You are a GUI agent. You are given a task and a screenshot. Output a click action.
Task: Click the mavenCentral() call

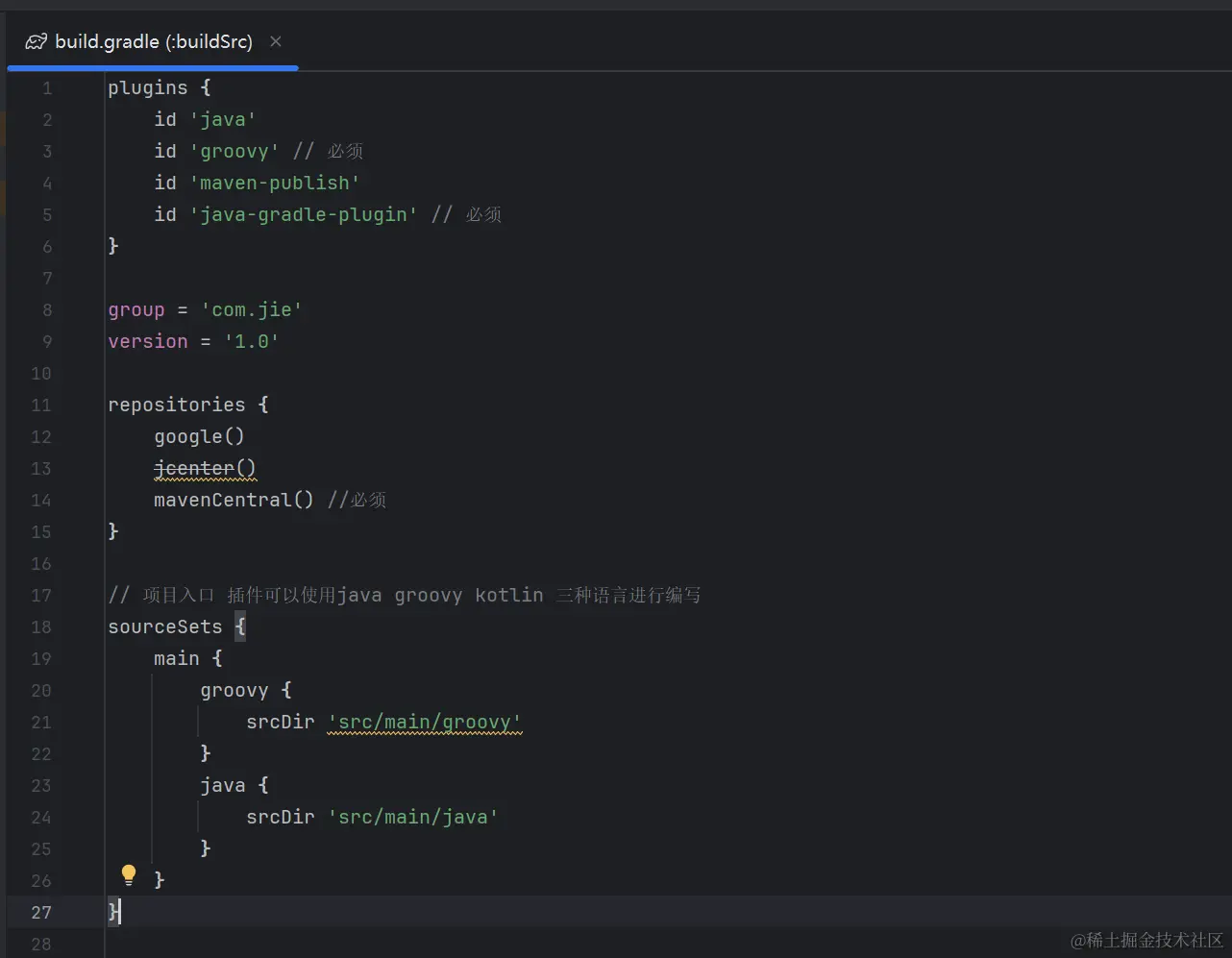[234, 500]
